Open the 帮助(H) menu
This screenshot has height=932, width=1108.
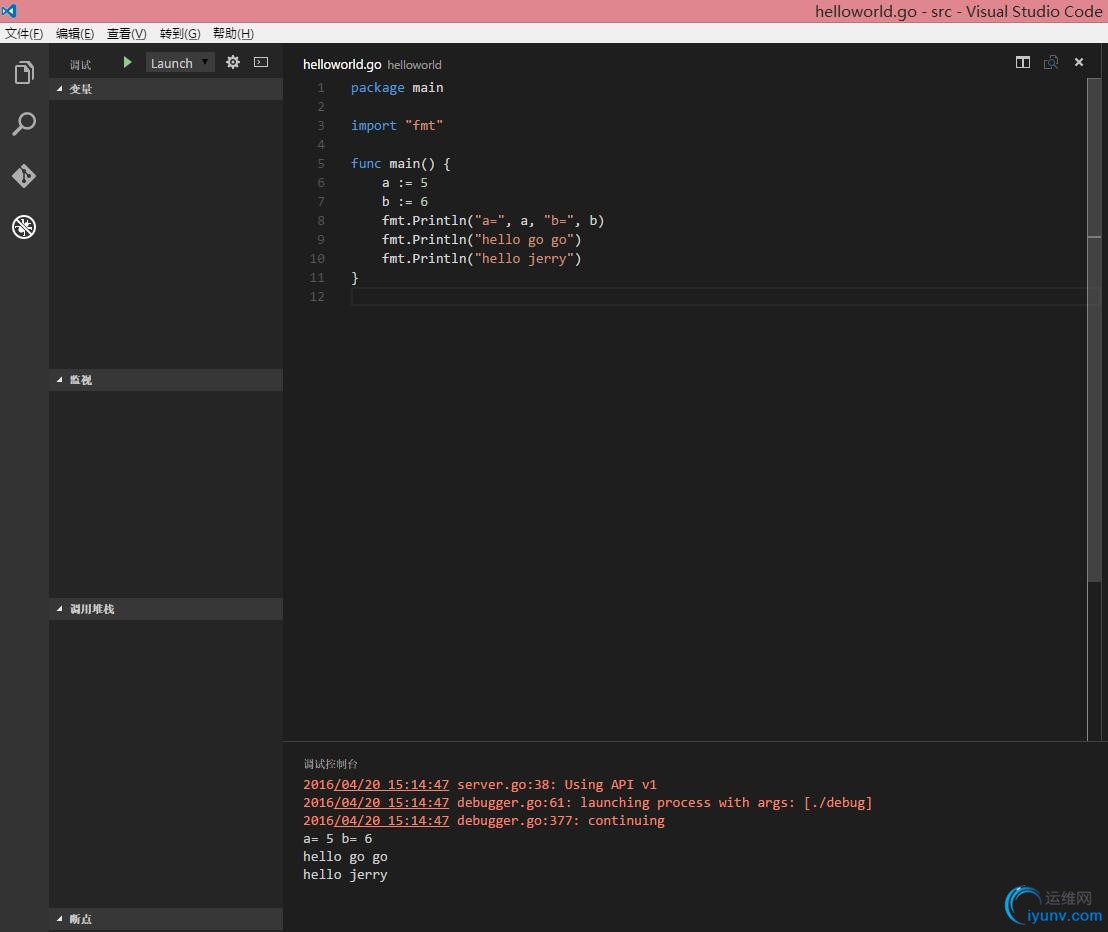tap(233, 33)
